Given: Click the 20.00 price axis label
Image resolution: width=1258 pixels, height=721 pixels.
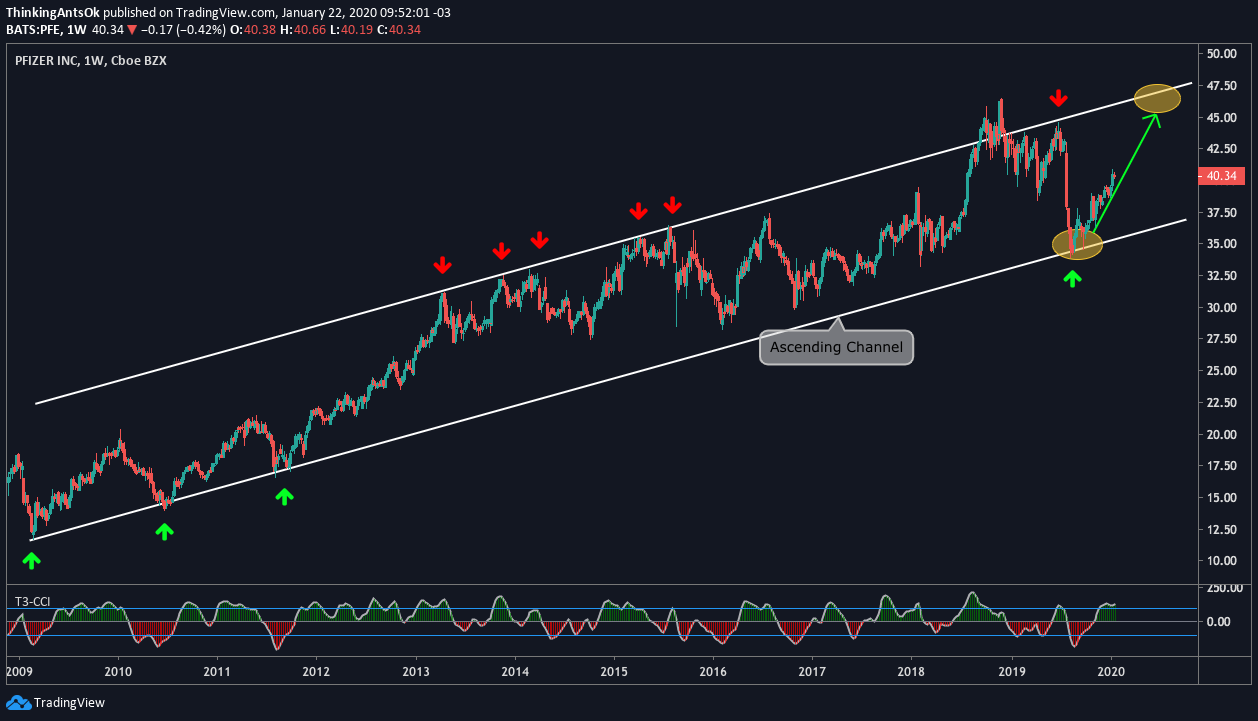Looking at the screenshot, I should [x=1224, y=434].
